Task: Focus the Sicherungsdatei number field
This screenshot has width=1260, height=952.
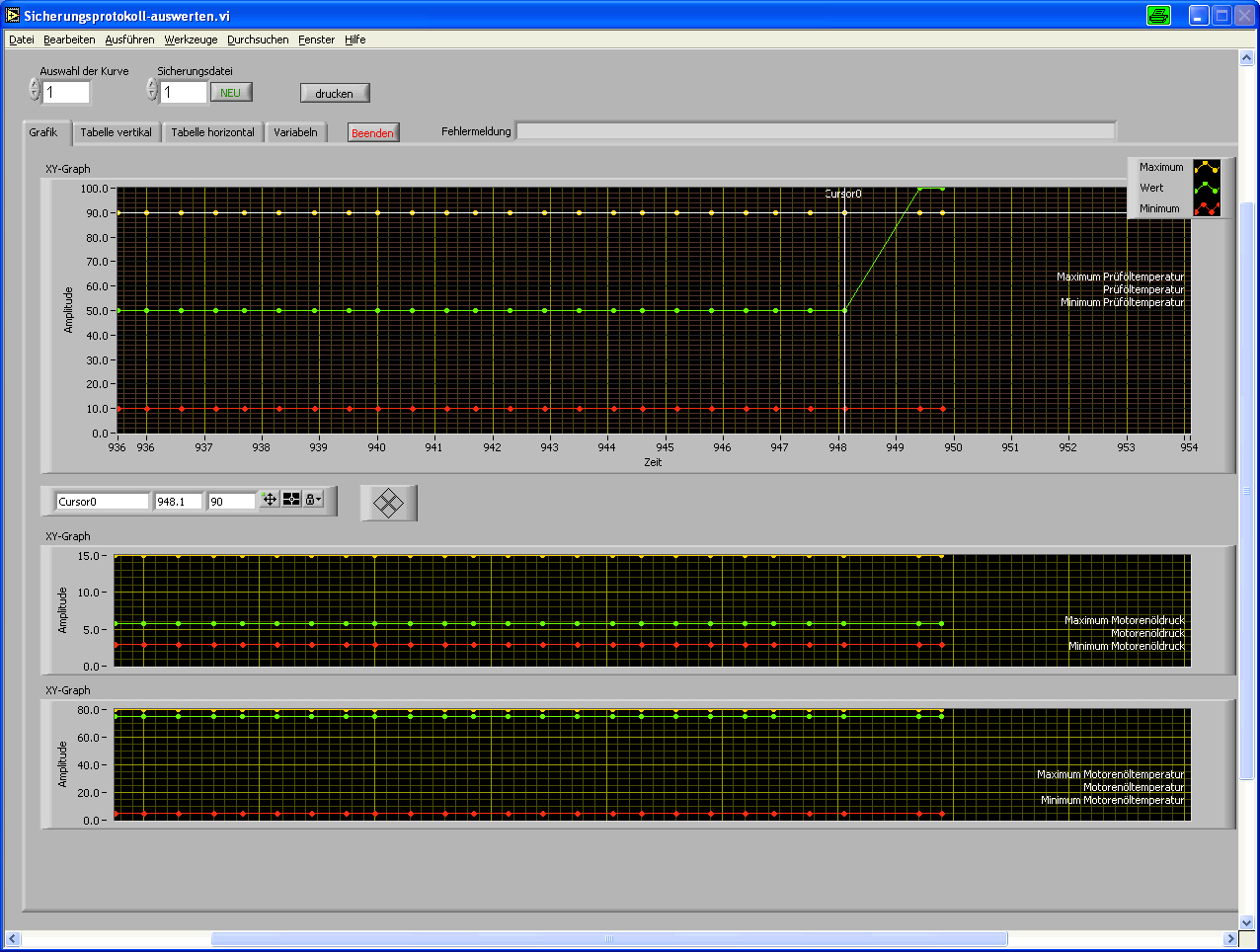Action: pos(184,92)
